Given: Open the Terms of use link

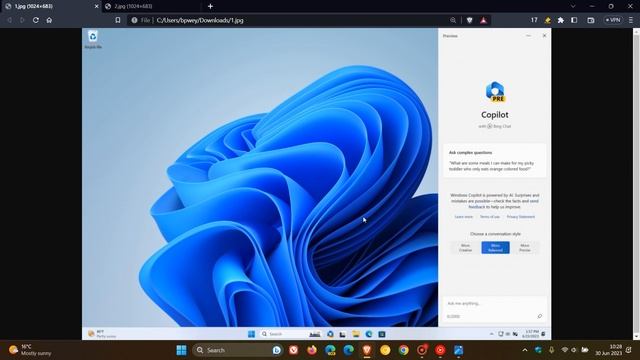Looking at the screenshot, I should 489,217.
